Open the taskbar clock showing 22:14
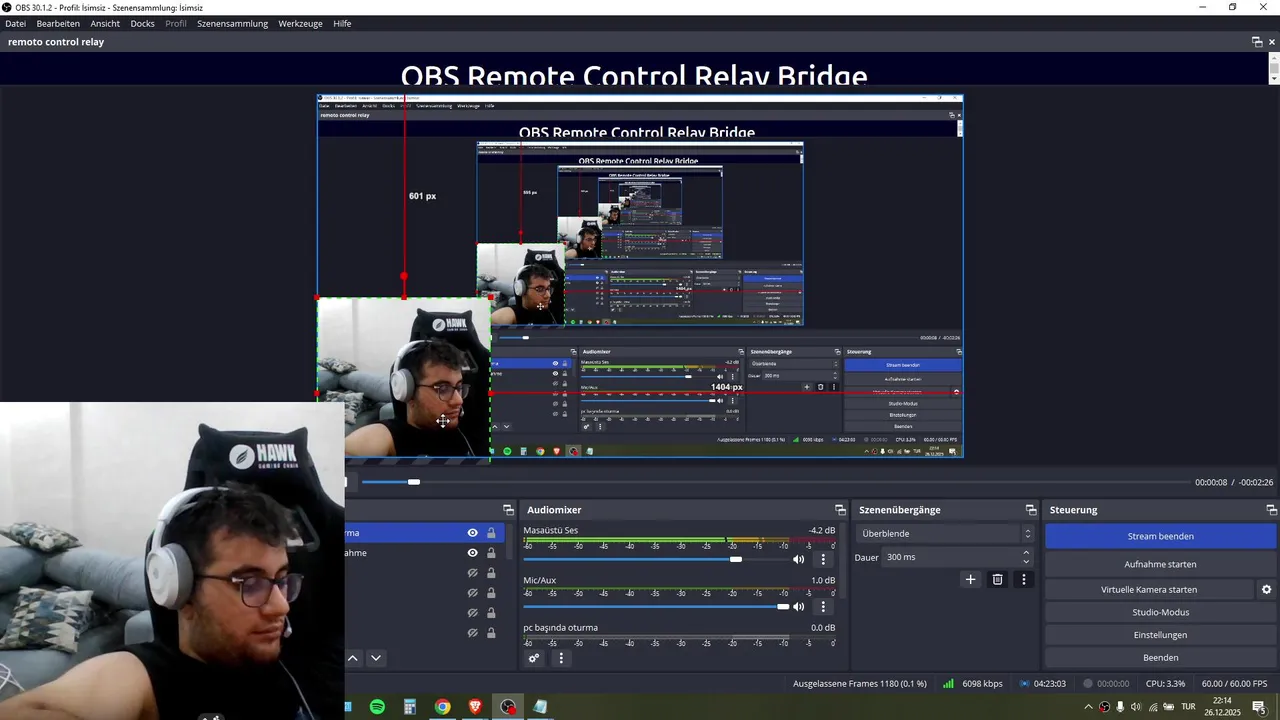The width and height of the screenshot is (1280, 720). coord(1222,707)
